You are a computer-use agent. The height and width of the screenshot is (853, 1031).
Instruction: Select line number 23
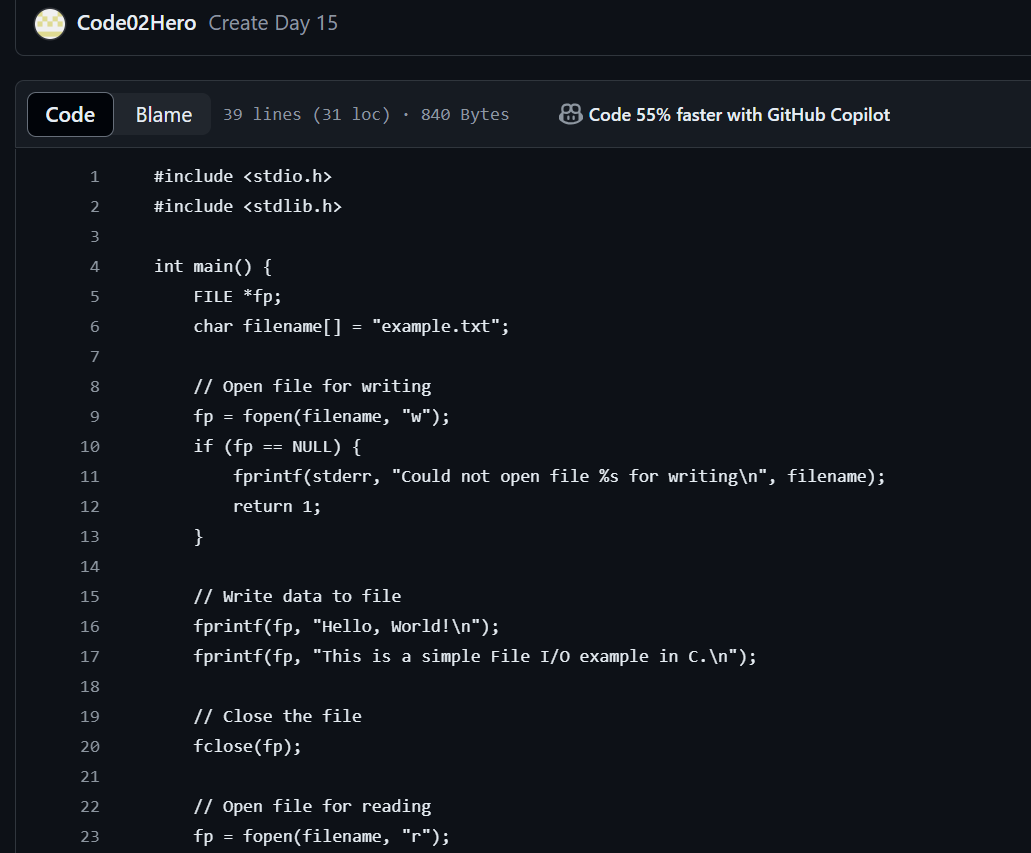click(89, 837)
